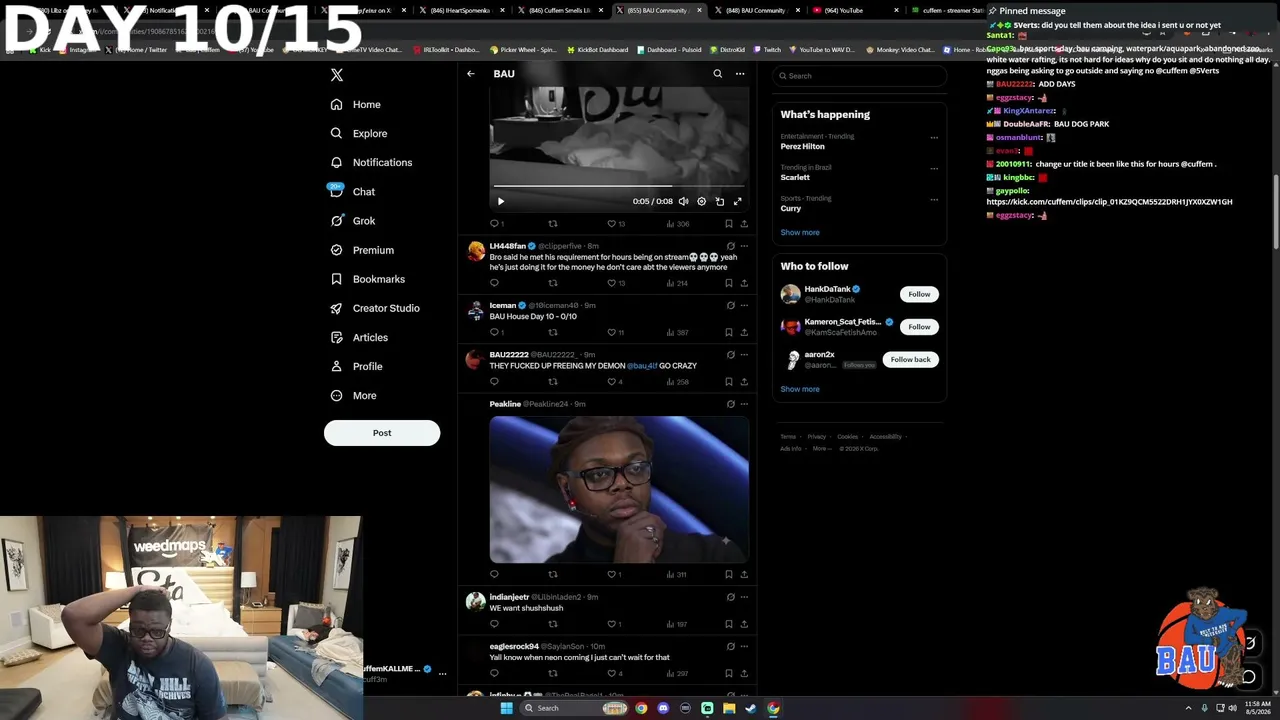Like the Peakline image post
Viewport: 1280px width, 720px height.
[612, 574]
